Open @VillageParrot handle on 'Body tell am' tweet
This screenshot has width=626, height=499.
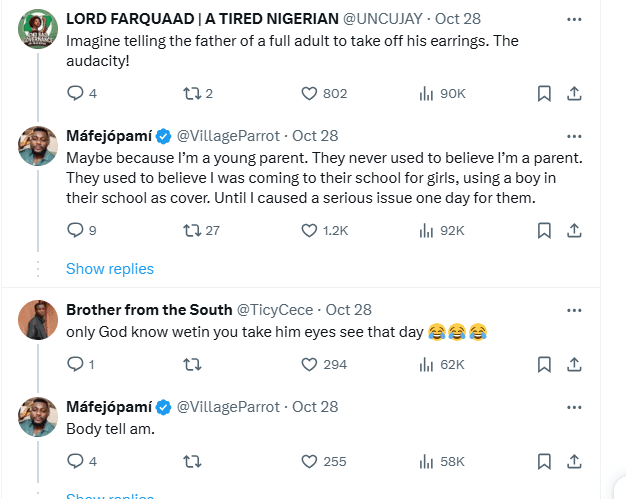(x=229, y=406)
